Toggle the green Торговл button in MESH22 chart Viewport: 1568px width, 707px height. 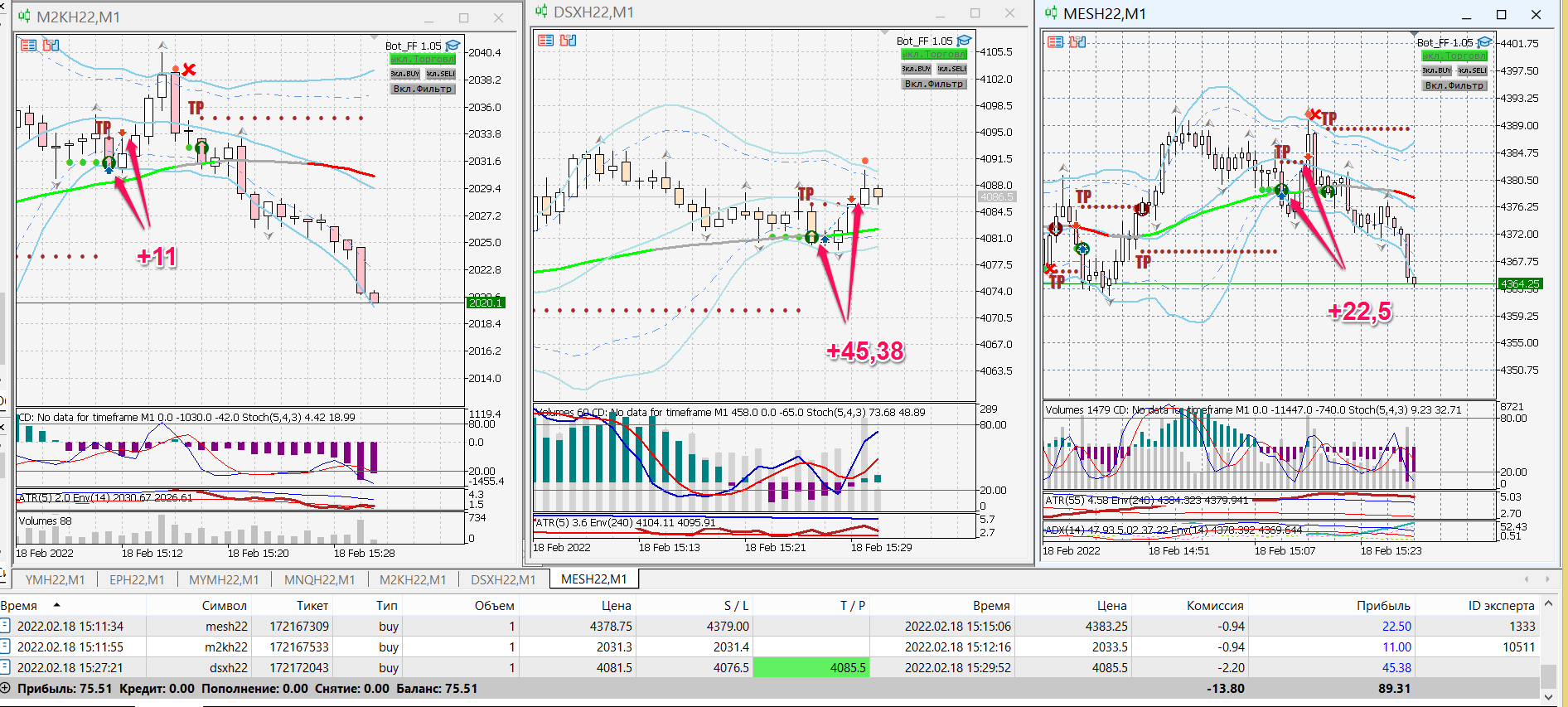(x=1454, y=56)
